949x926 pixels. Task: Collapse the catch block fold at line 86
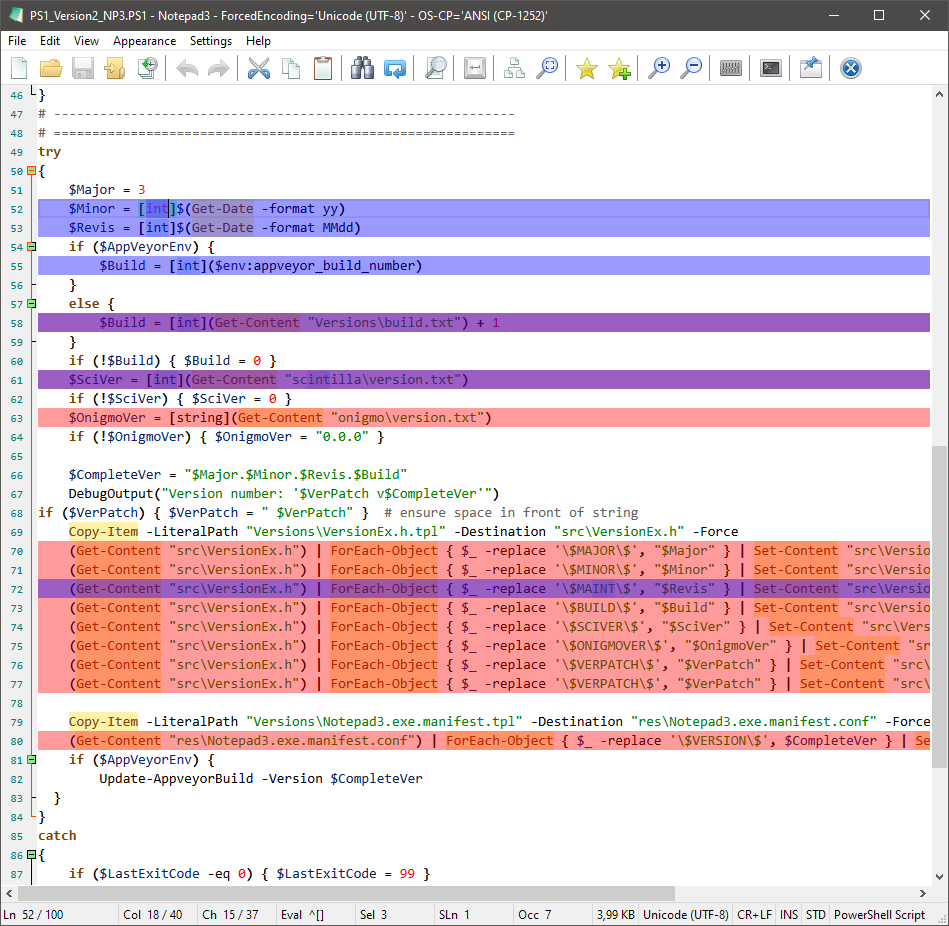click(31, 855)
